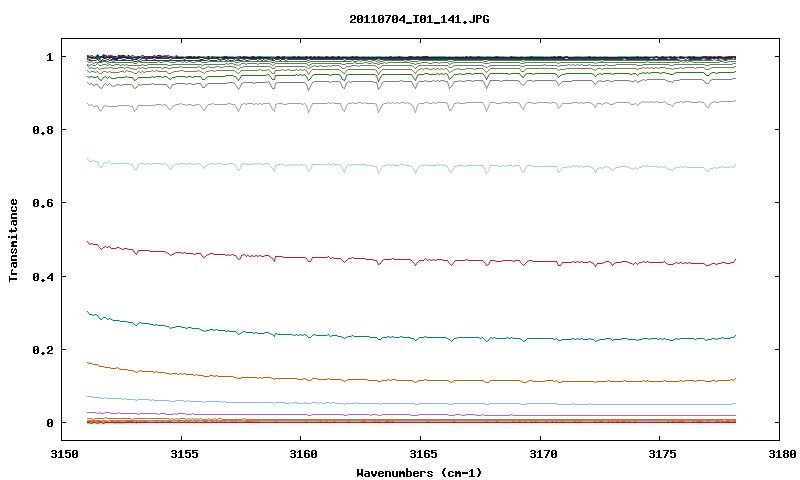
Task: Click y-axis tick label 1
Action: [49, 57]
